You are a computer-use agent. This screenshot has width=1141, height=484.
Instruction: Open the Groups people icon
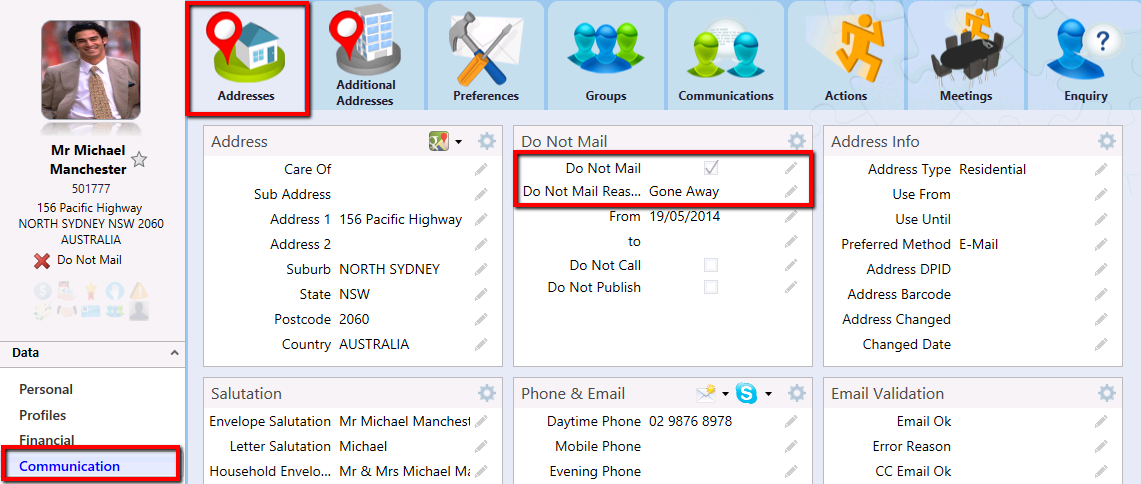pos(606,55)
